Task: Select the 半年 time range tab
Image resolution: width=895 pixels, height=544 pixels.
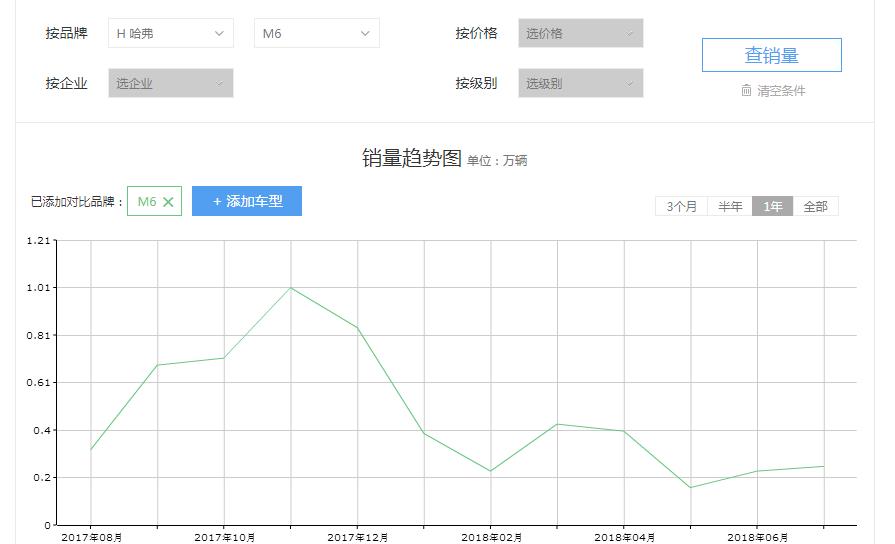Action: pyautogui.click(x=730, y=206)
